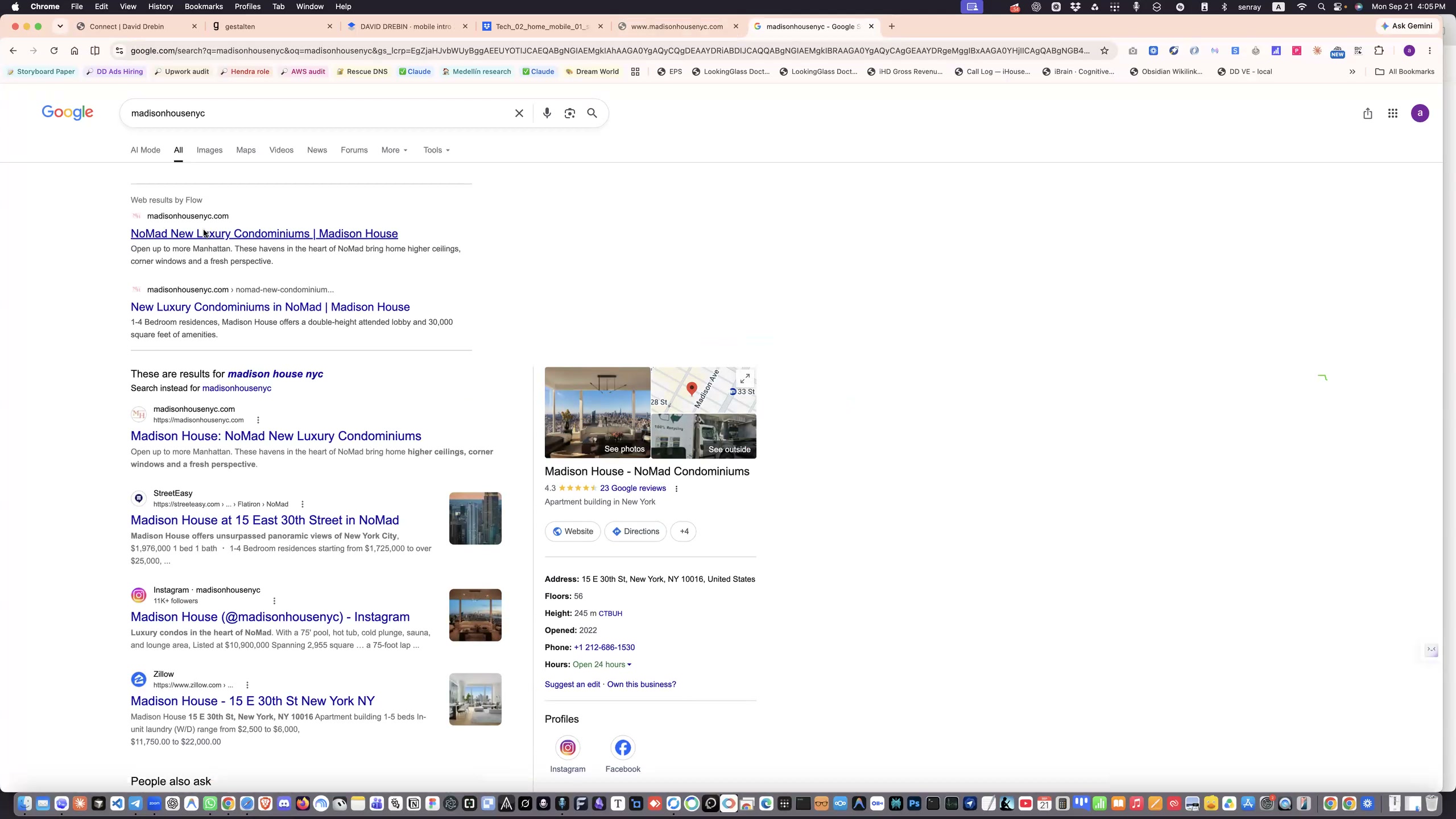
Task: Reload the page with refresh icon
Action: pos(53,51)
